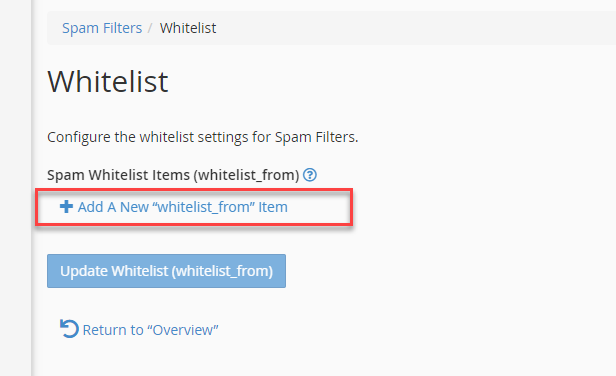The height and width of the screenshot is (376, 616).
Task: Click the "Configure the whitelist settings" description
Action: pyautogui.click(x=203, y=137)
